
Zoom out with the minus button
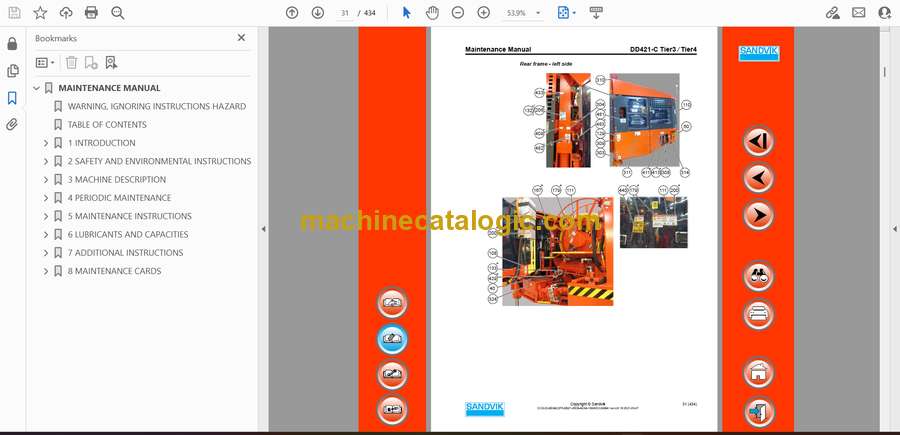(457, 13)
